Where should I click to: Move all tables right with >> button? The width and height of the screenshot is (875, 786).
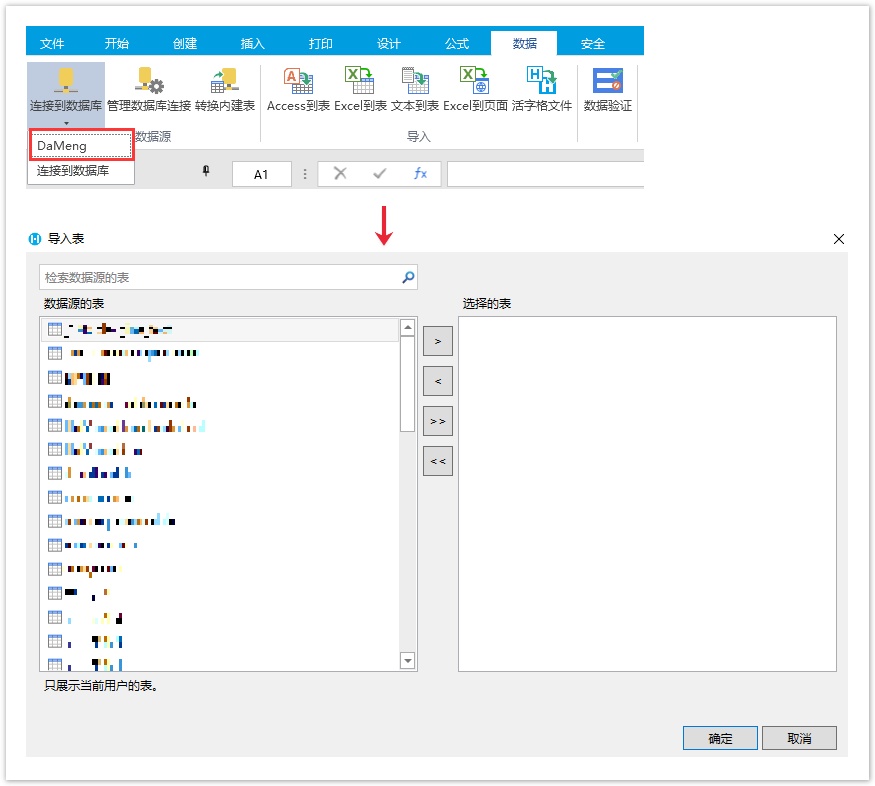tap(438, 421)
